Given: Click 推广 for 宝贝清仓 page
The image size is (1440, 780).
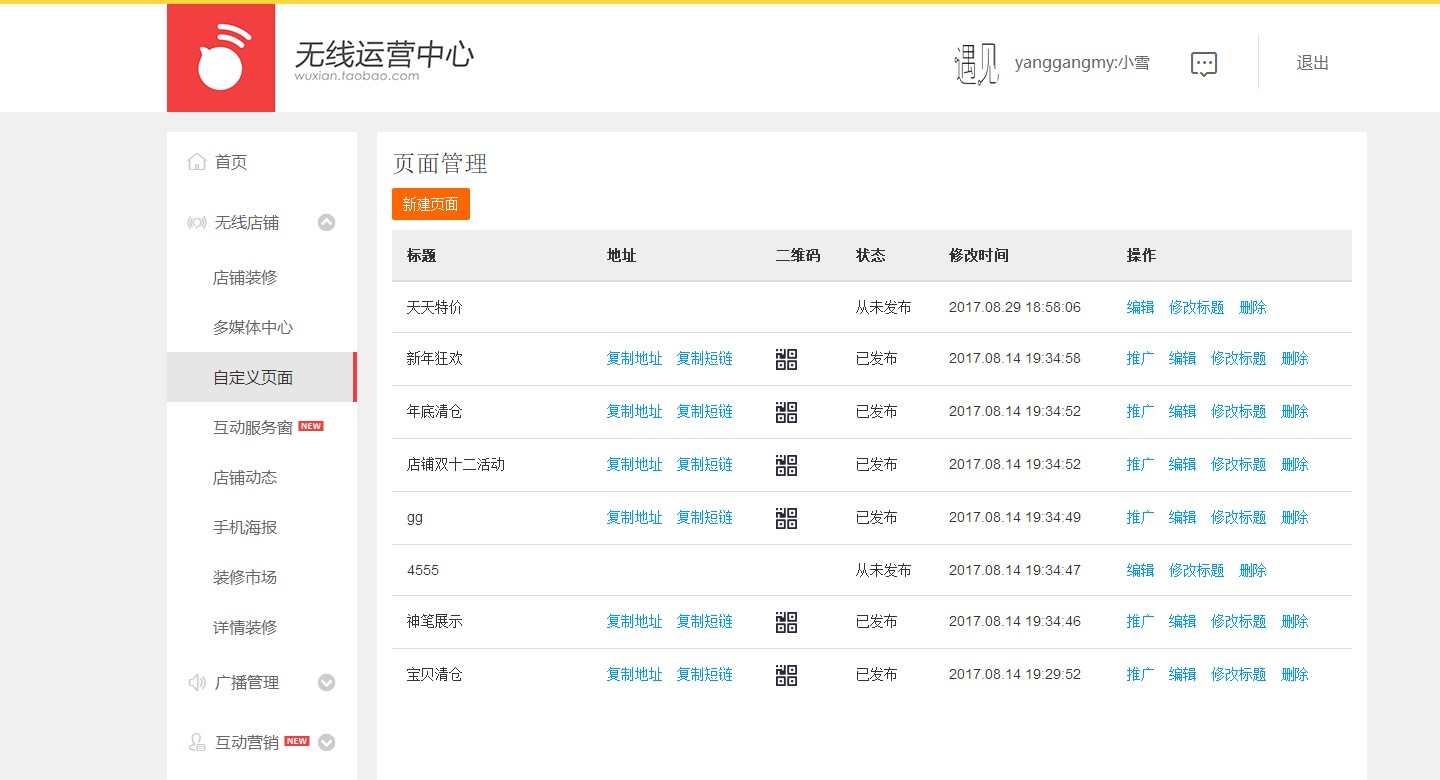Looking at the screenshot, I should pos(1140,675).
